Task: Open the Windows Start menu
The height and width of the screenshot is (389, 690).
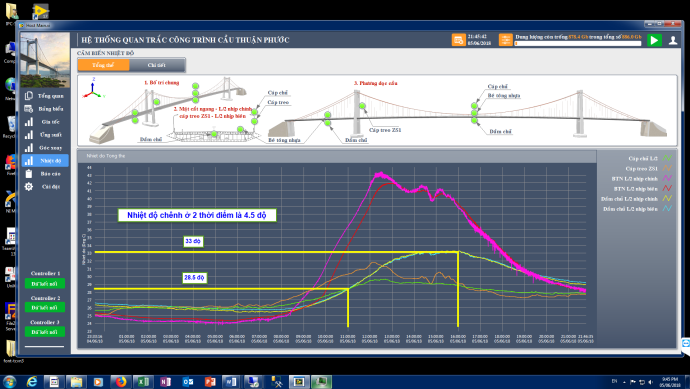Action: (x=9, y=382)
